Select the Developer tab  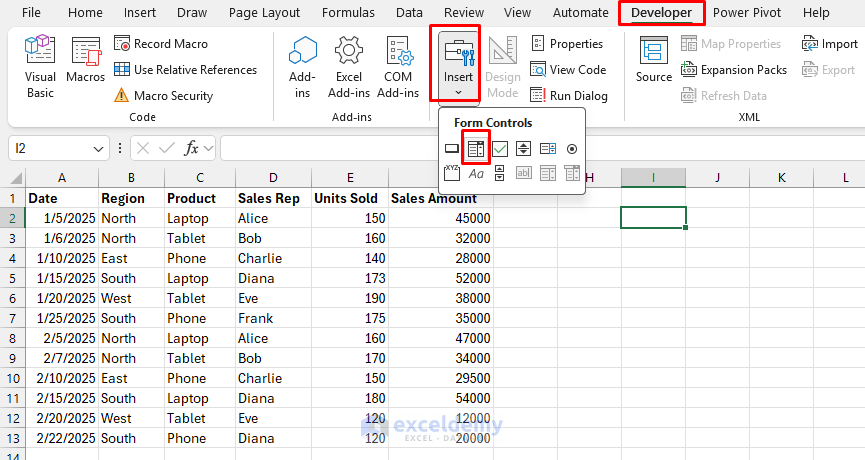pyautogui.click(x=661, y=12)
